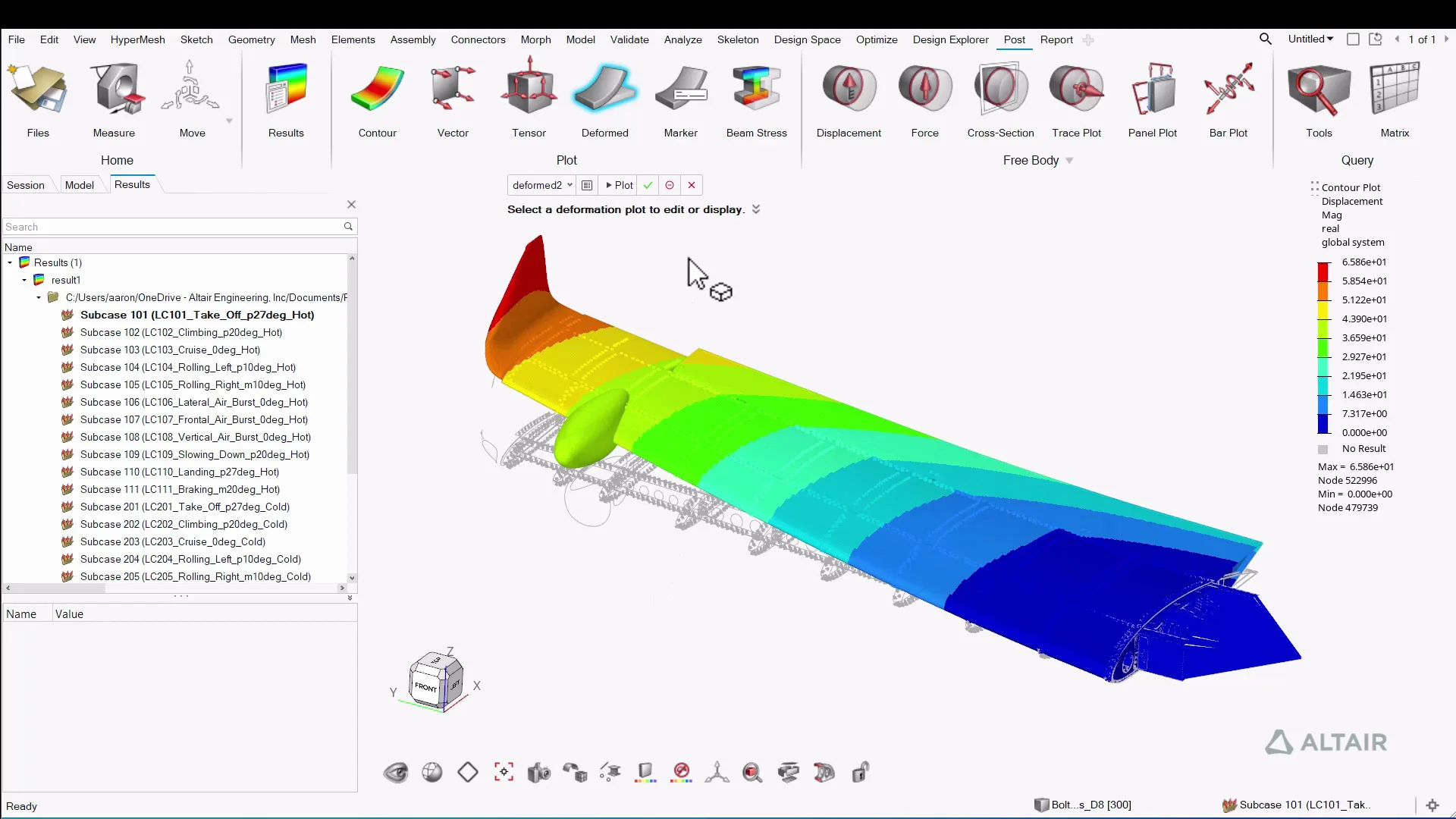
Task: Accept deformation plot with green checkmark
Action: click(648, 185)
